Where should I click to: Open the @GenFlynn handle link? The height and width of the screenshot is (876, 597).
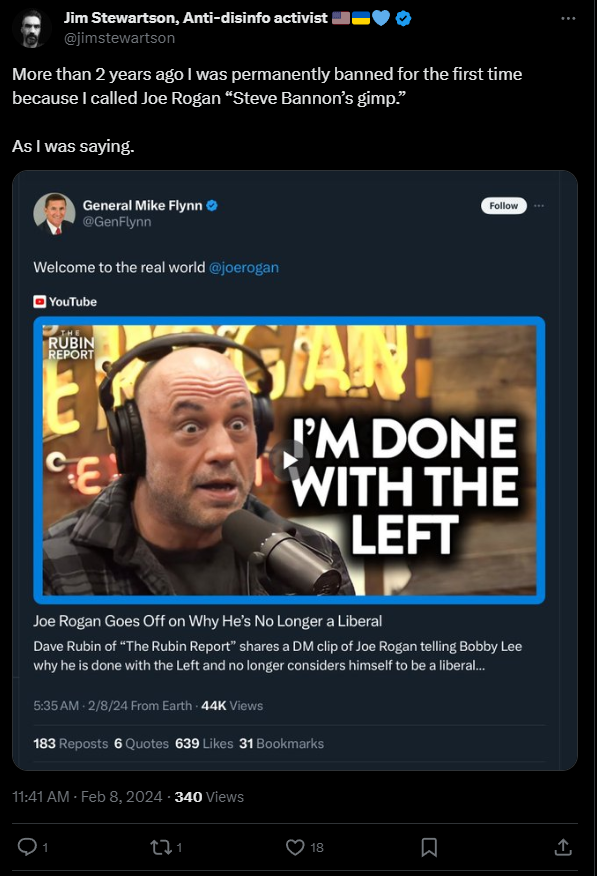click(x=117, y=222)
